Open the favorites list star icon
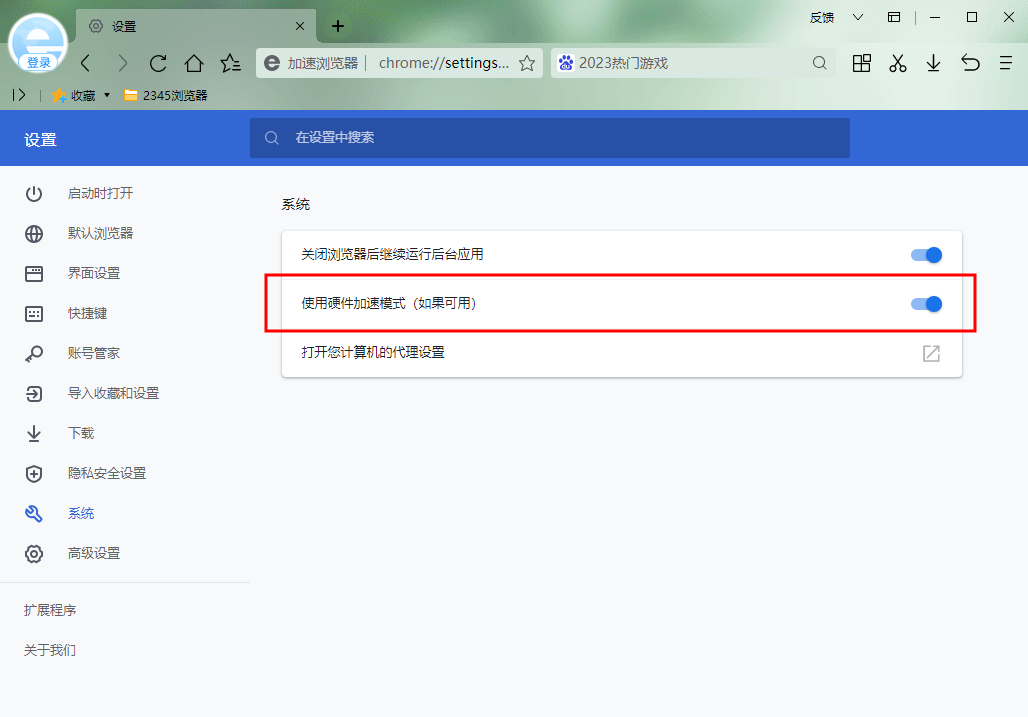This screenshot has width=1028, height=717. pyautogui.click(x=231, y=63)
